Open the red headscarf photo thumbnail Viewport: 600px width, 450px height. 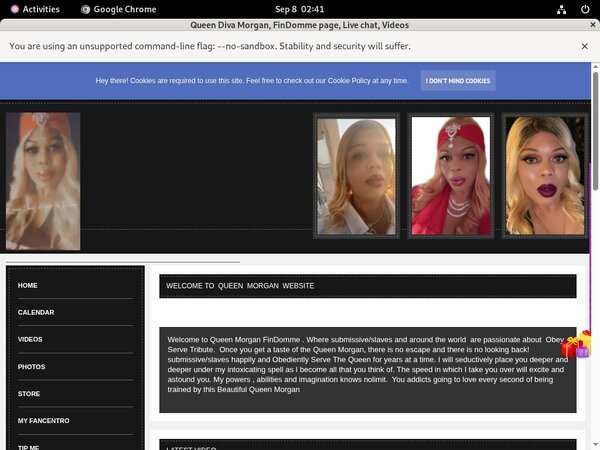[x=451, y=176]
